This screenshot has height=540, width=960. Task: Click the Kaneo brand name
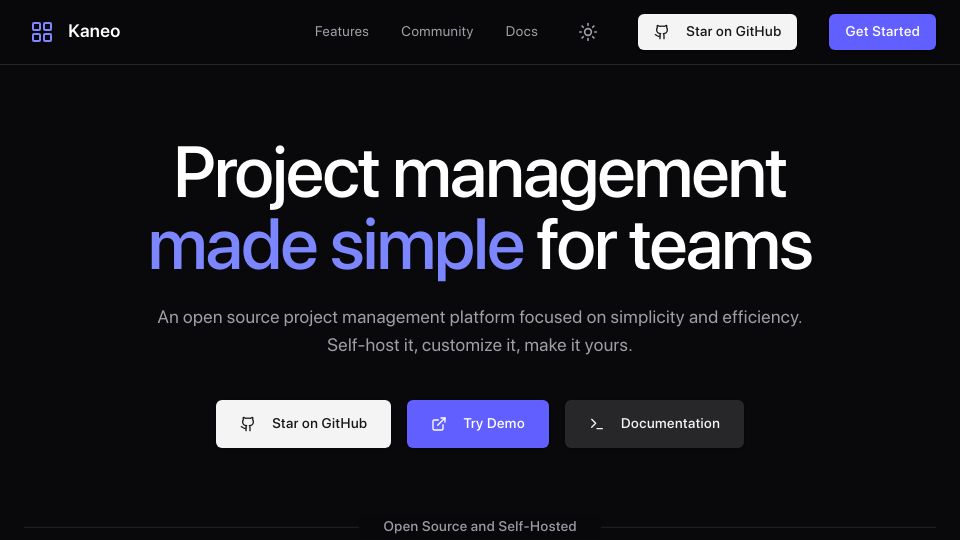(94, 31)
